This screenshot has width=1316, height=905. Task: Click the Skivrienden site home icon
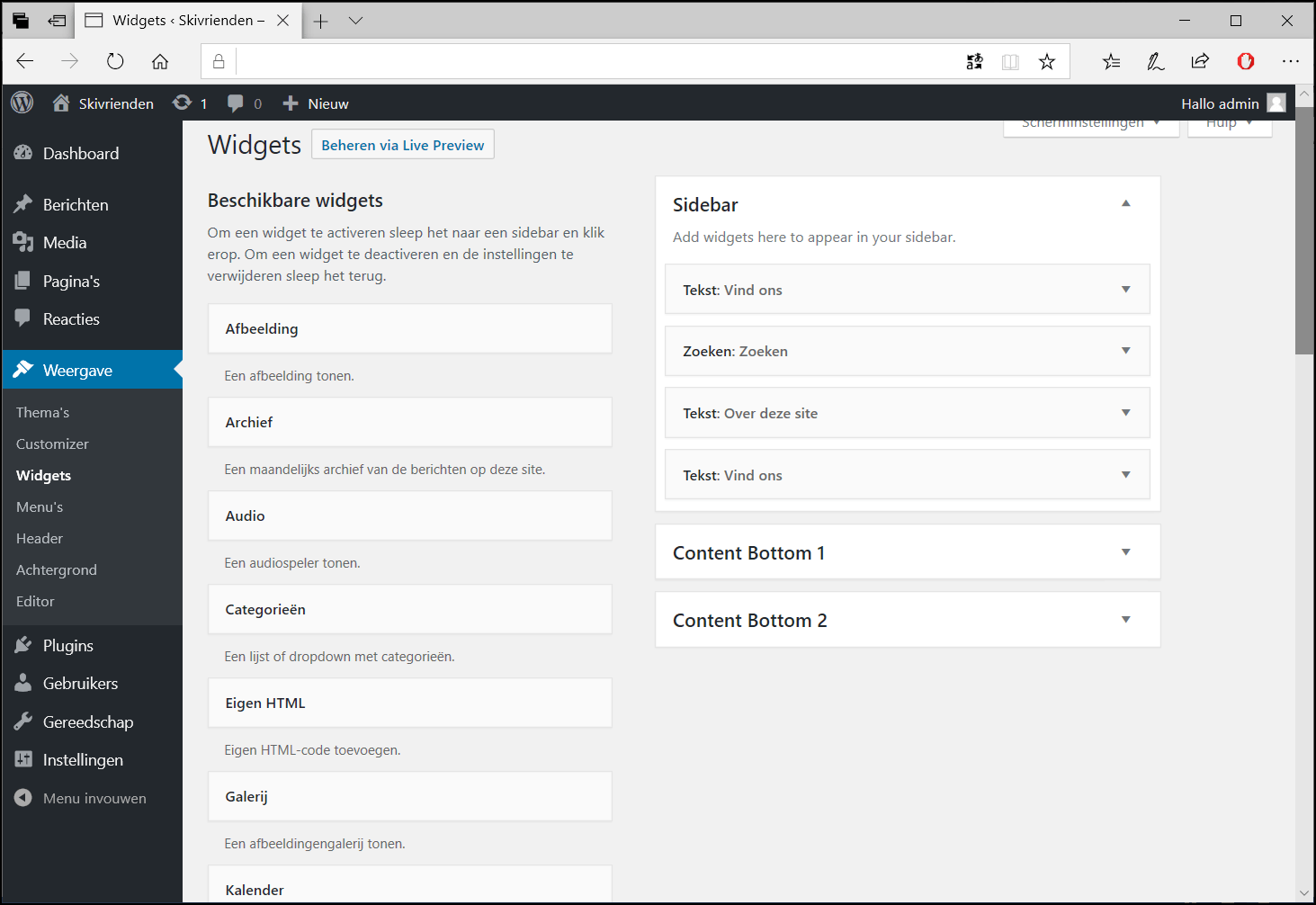pos(61,103)
